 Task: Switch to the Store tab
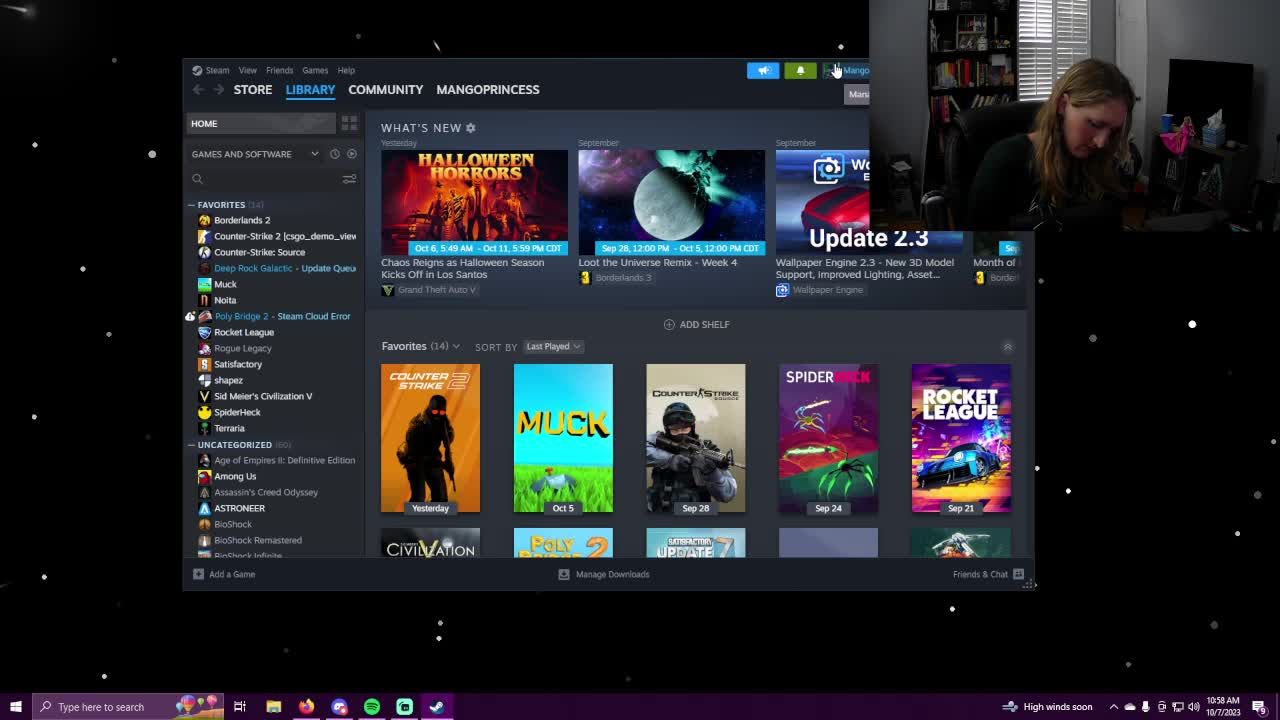pyautogui.click(x=253, y=90)
